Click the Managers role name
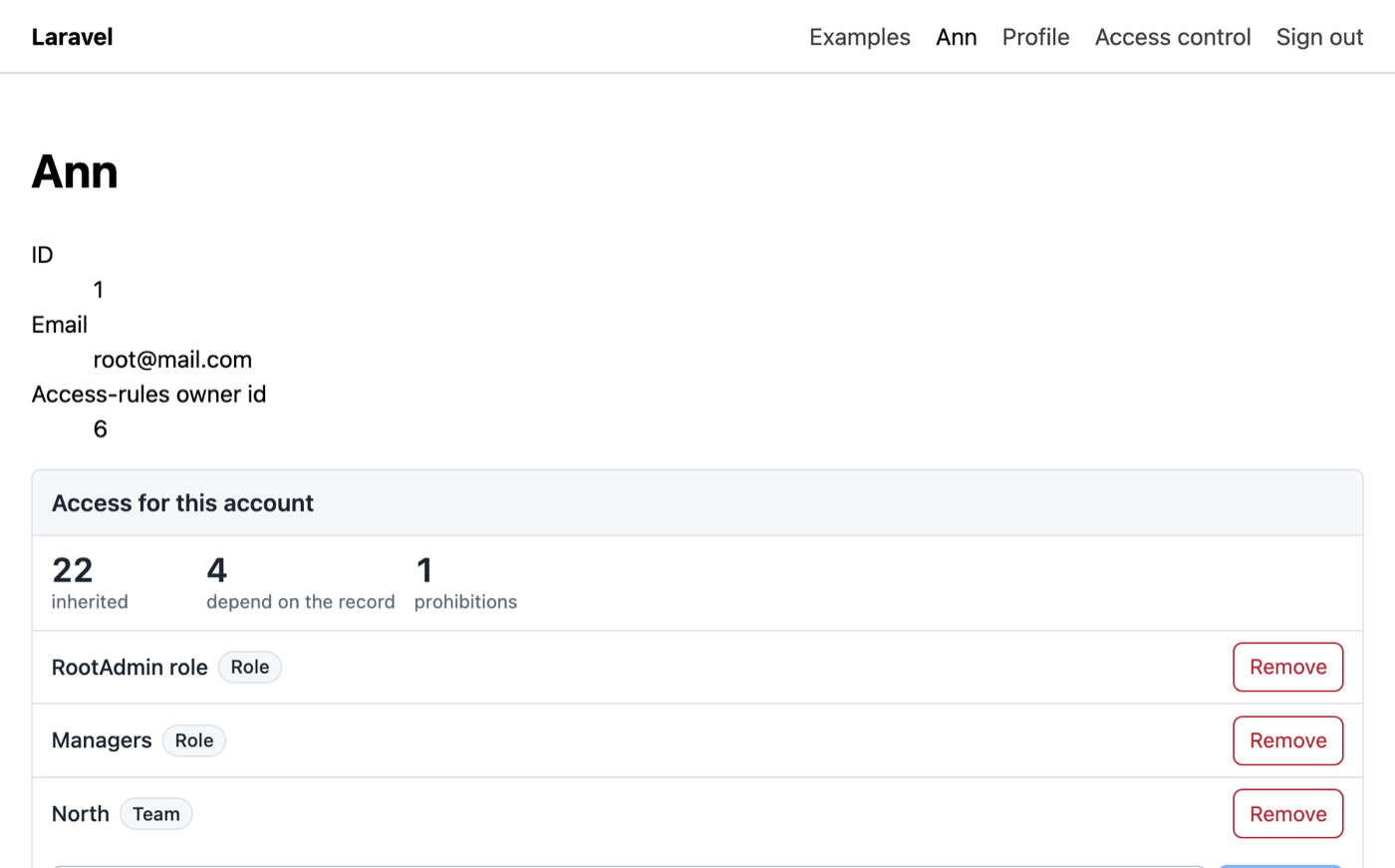Screen dimensions: 1395x868 tap(102, 740)
